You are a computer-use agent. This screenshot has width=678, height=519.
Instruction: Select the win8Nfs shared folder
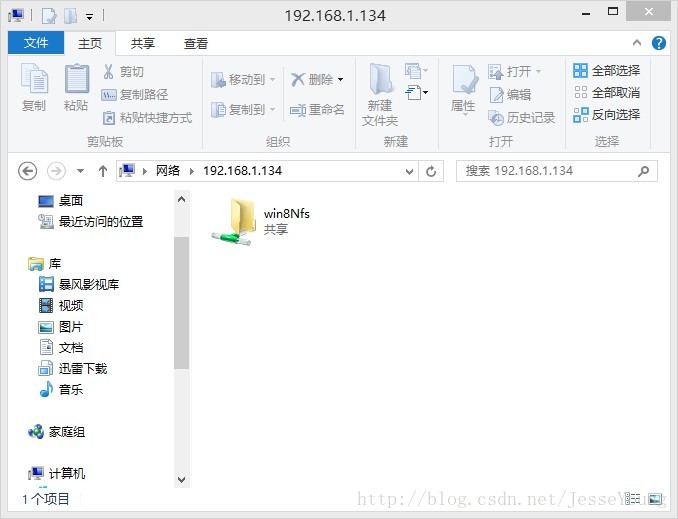(x=261, y=222)
